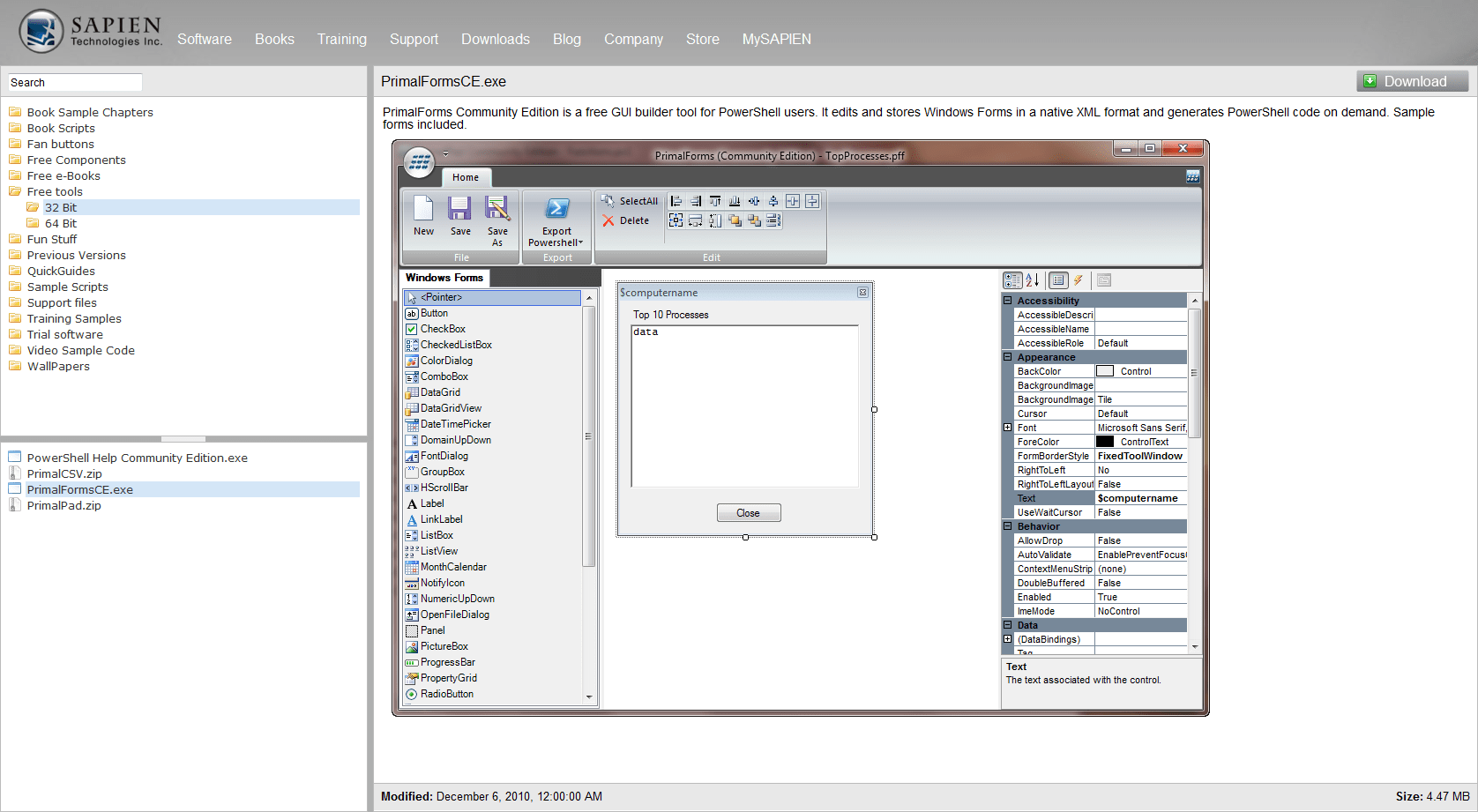The image size is (1478, 812).
Task: Click the Property Pages icon in property grid
Action: tap(1104, 280)
